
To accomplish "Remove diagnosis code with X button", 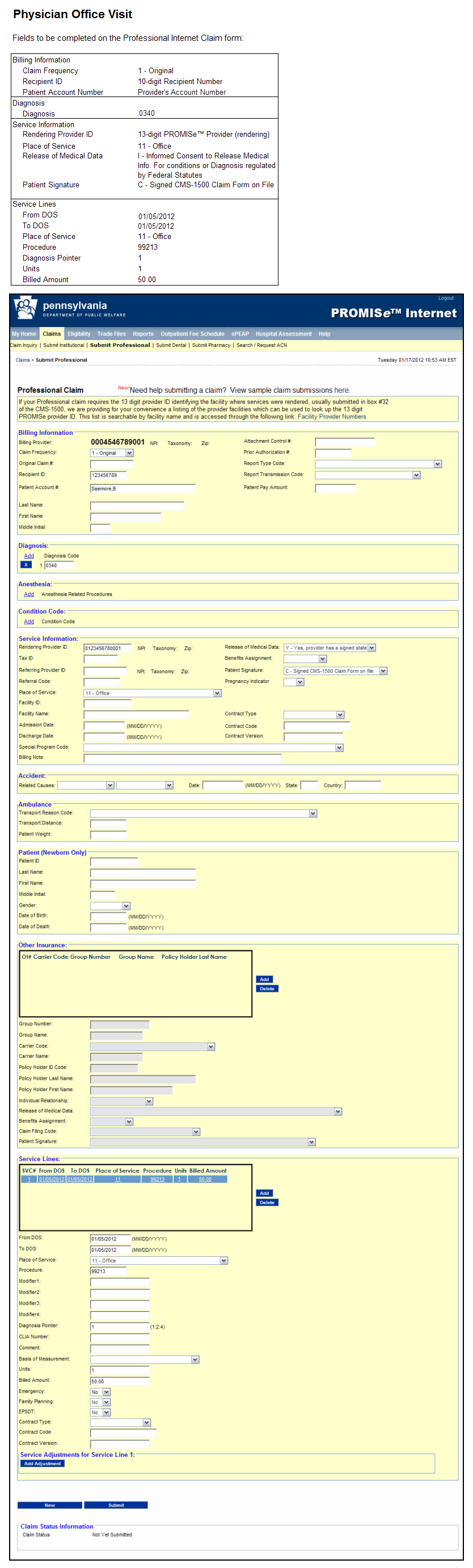I will tap(26, 565).
